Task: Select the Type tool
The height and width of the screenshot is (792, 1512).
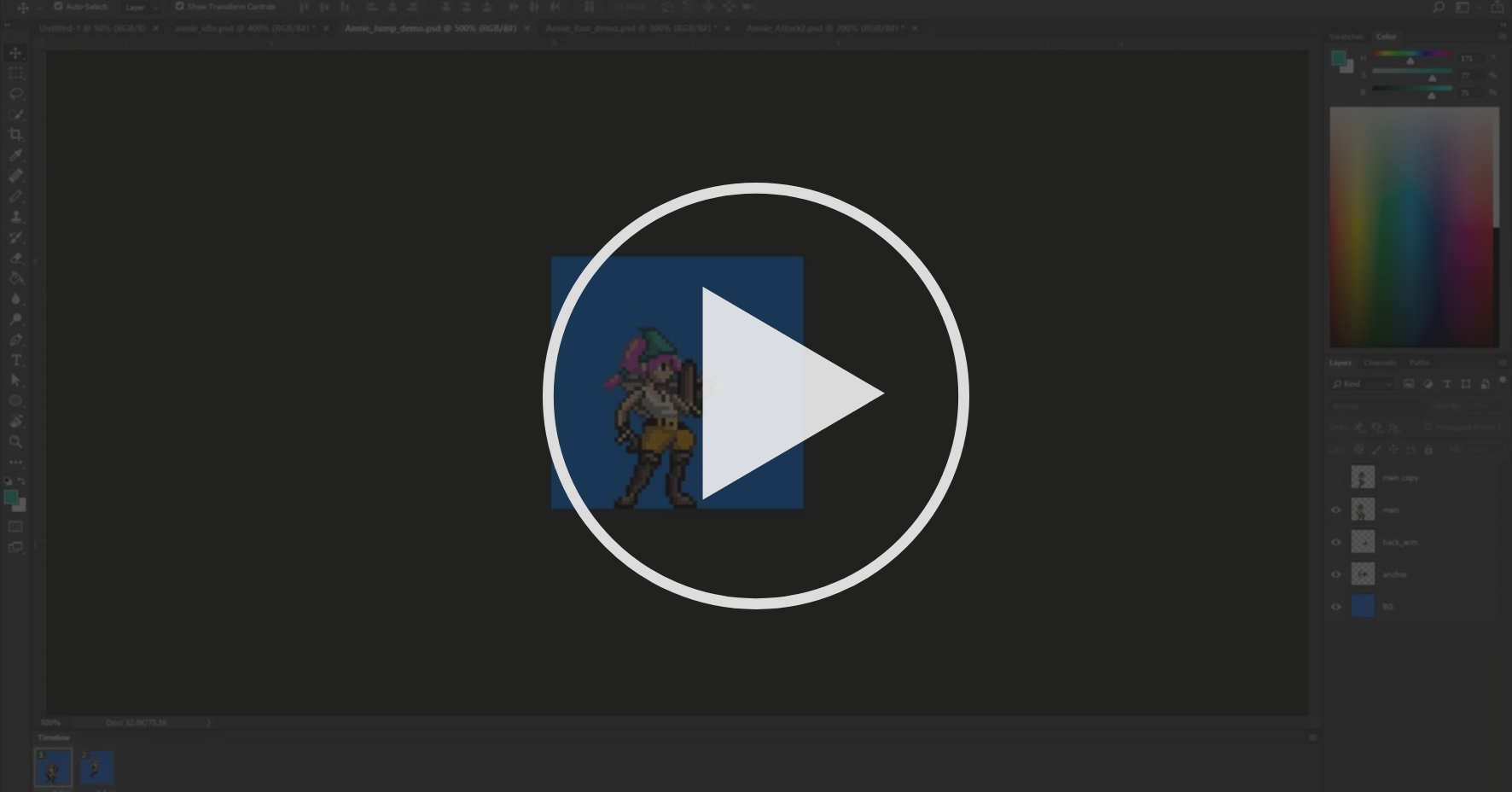Action: 15,360
